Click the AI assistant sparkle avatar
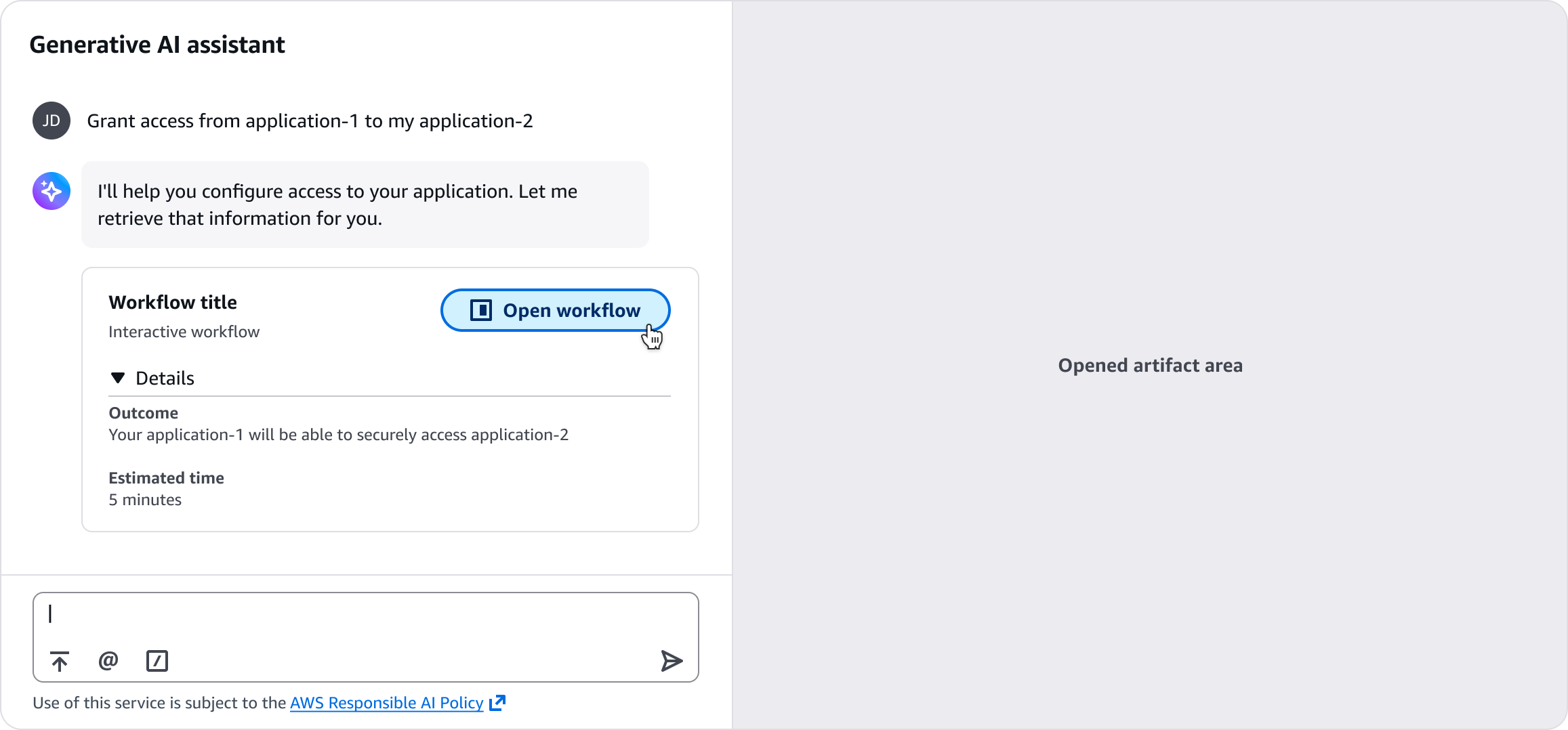Screen dimensions: 1568x730 [x=51, y=191]
